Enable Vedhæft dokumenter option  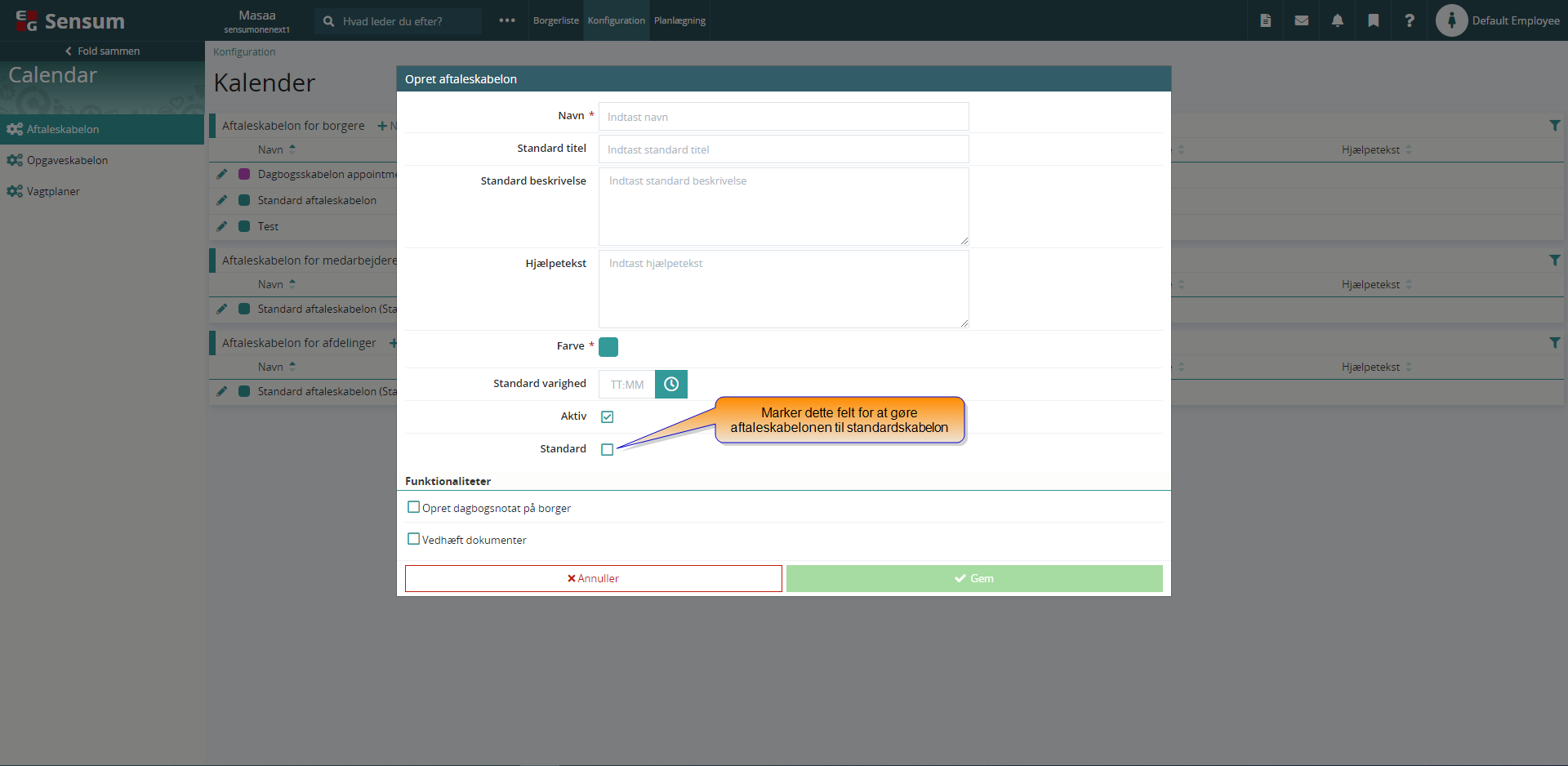(413, 539)
